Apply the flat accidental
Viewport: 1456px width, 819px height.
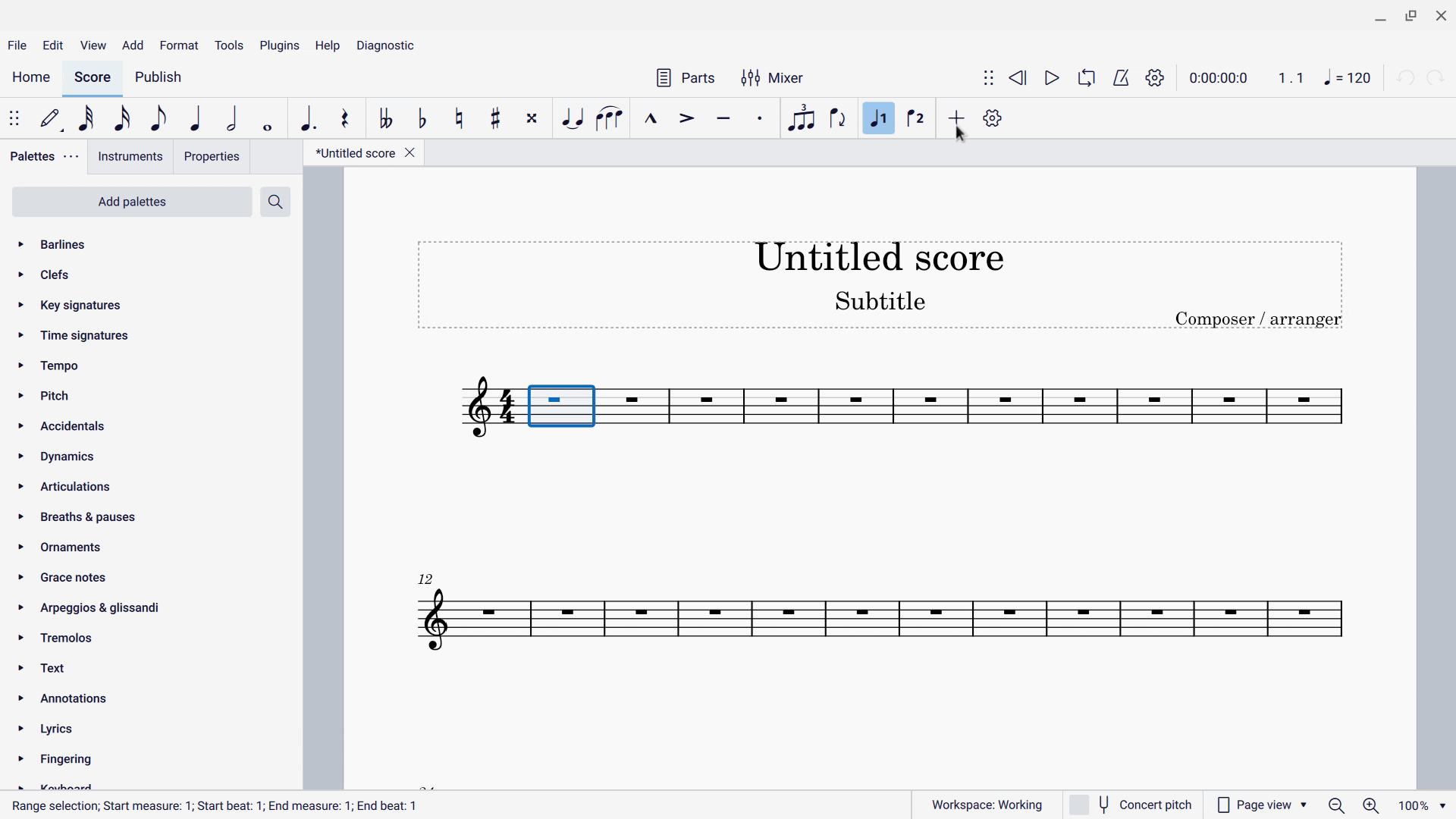(x=423, y=119)
